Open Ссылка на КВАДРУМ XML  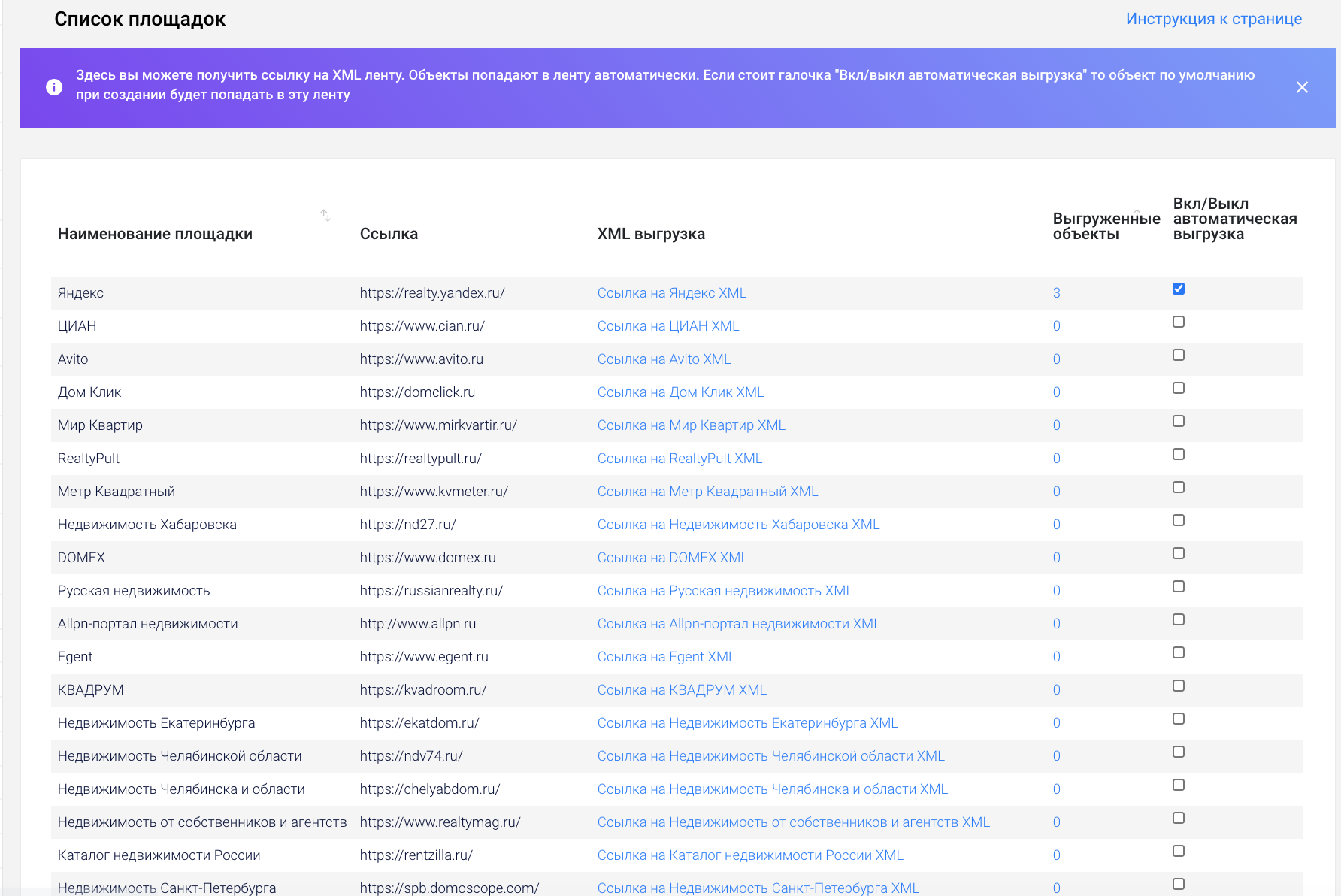(x=682, y=690)
